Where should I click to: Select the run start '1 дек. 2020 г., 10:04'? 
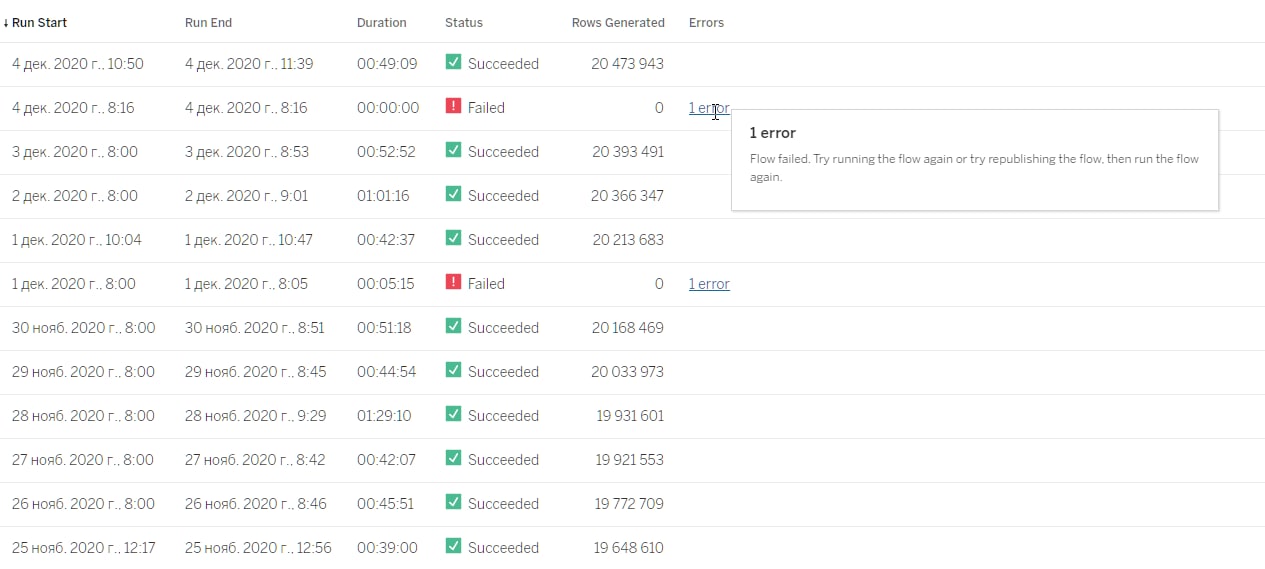77,240
